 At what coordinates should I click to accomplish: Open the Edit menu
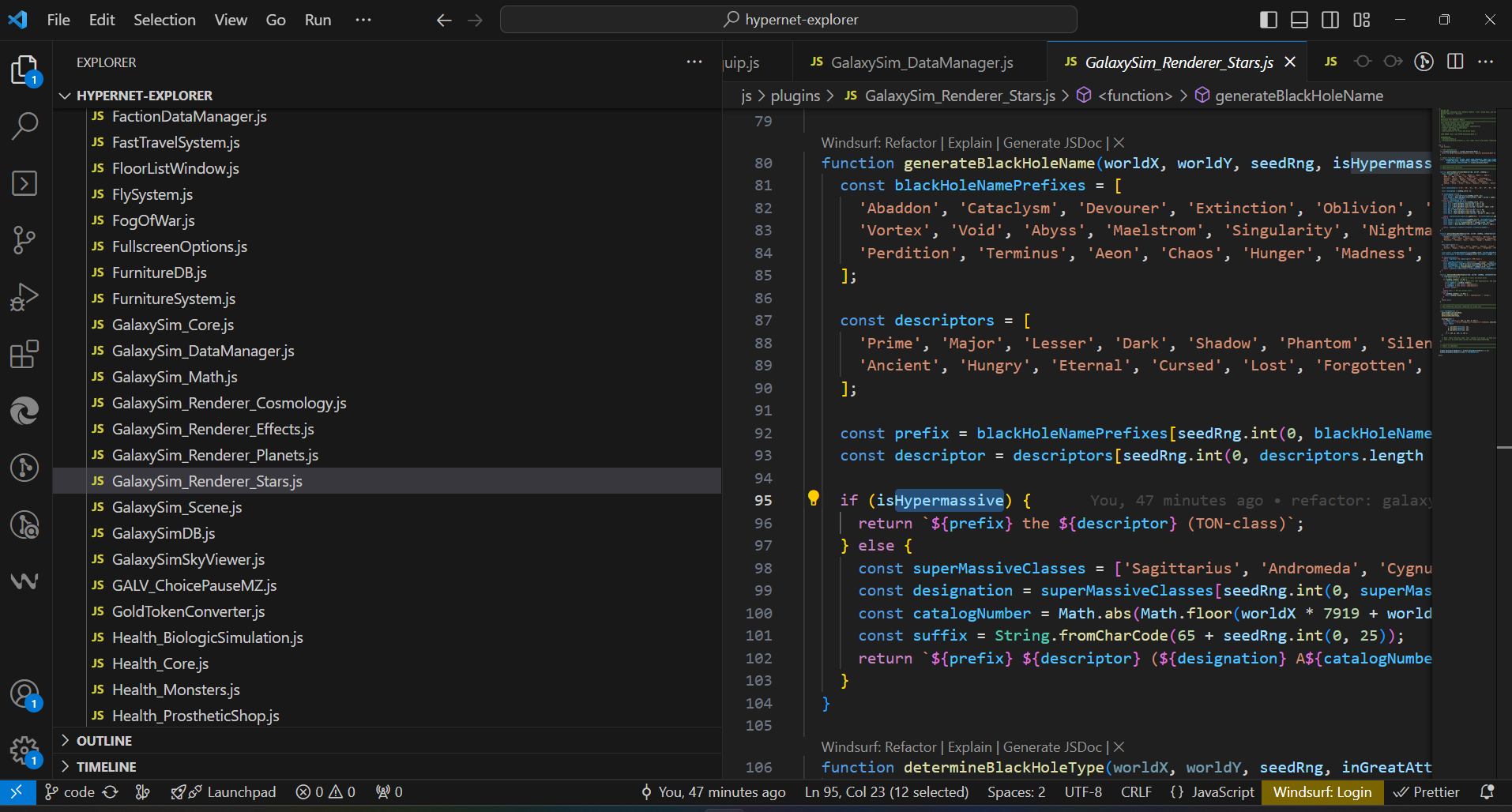click(102, 20)
